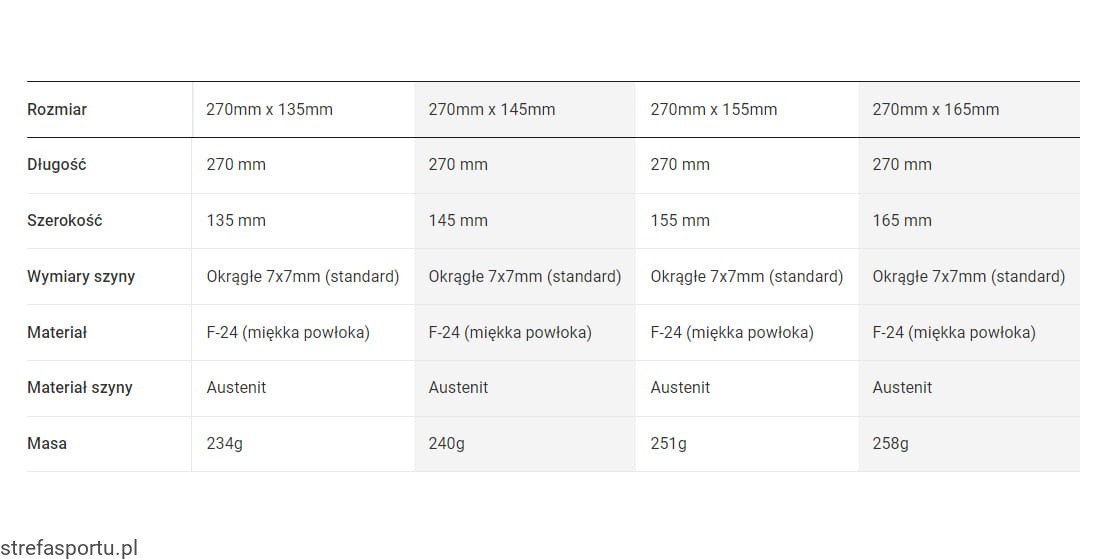Click the Materiał row label
1120x559 pixels.
pos(56,332)
